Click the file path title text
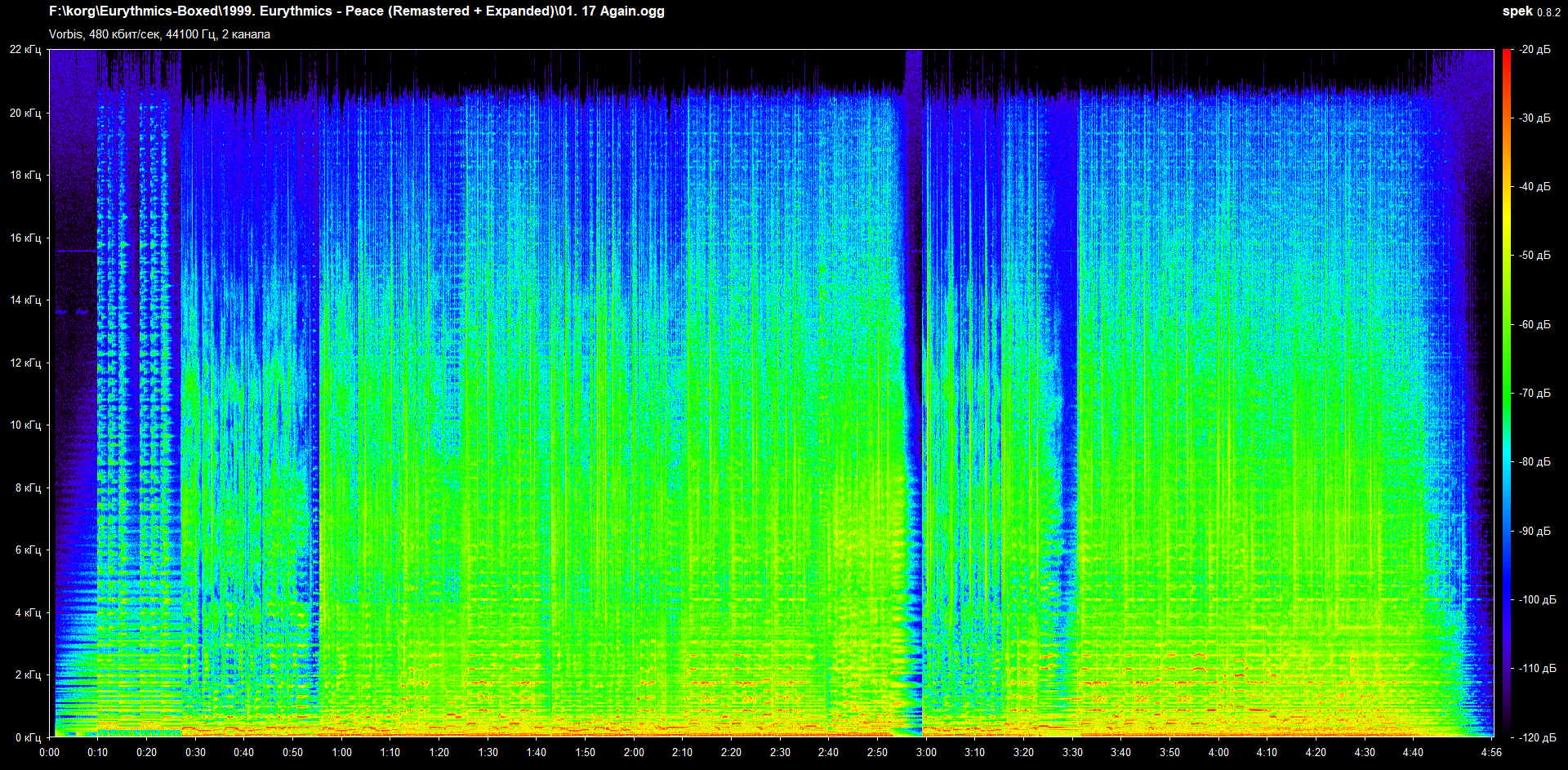 (x=357, y=11)
